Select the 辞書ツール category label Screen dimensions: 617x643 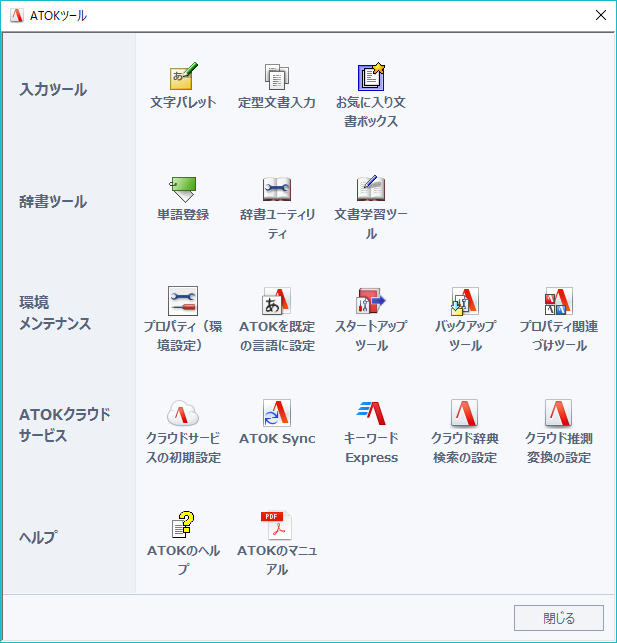53,201
